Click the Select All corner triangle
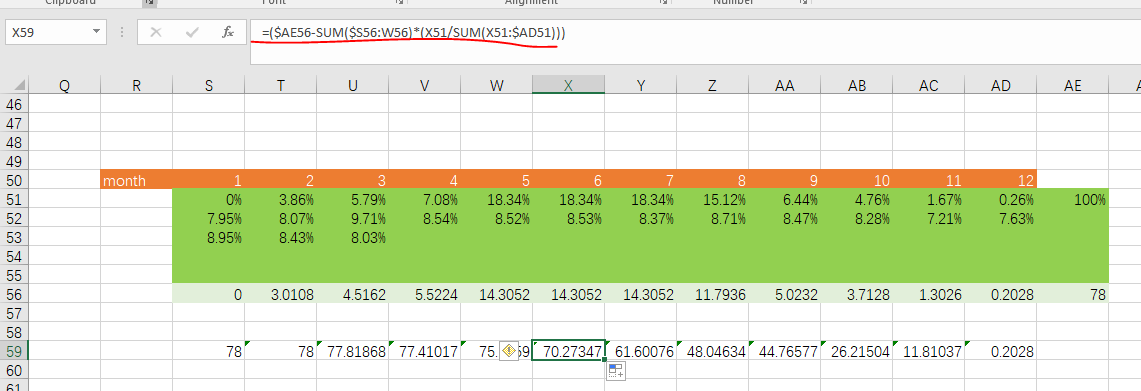1141x391 pixels. 20,85
